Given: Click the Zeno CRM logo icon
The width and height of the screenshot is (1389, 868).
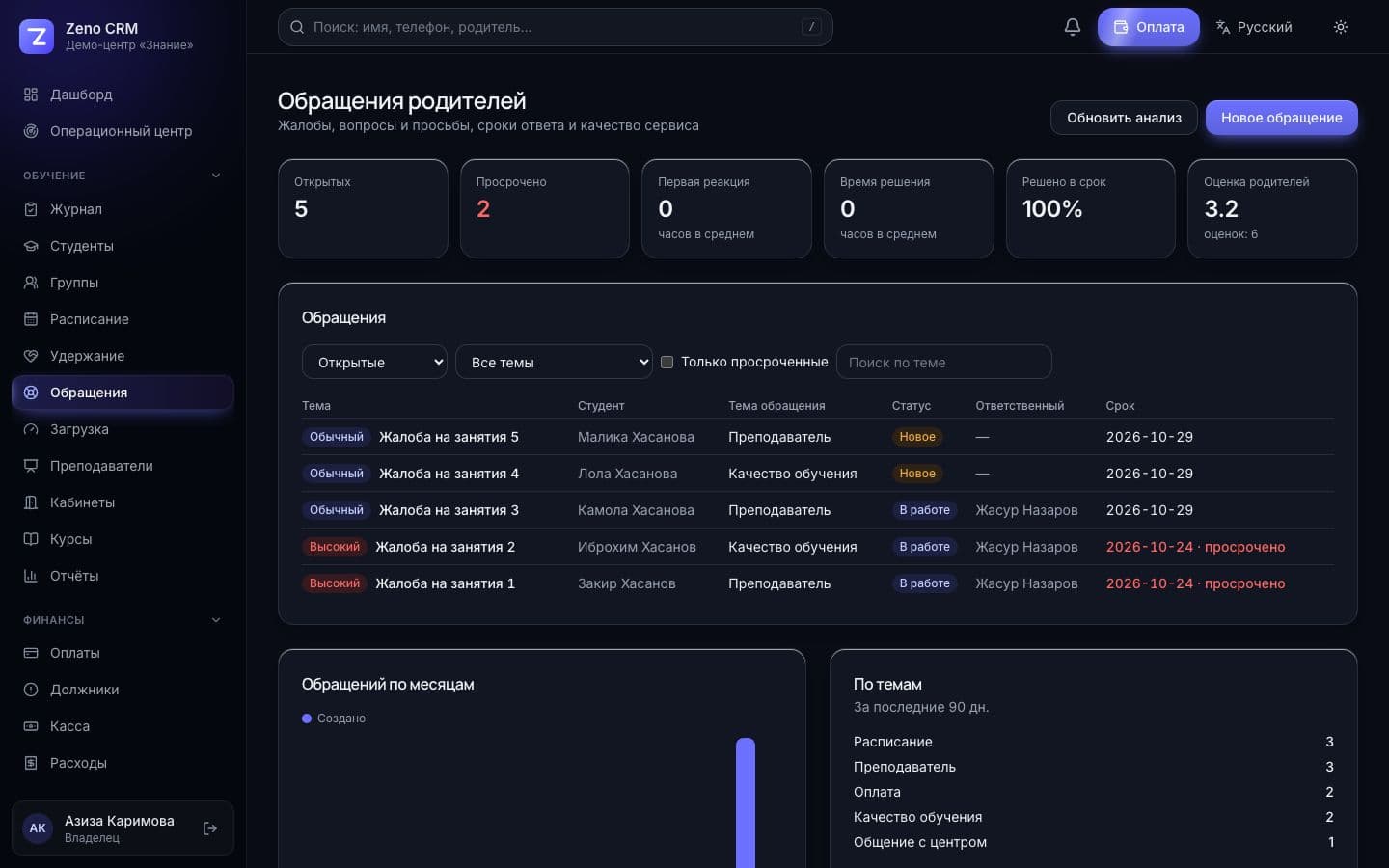Looking at the screenshot, I should pyautogui.click(x=37, y=37).
